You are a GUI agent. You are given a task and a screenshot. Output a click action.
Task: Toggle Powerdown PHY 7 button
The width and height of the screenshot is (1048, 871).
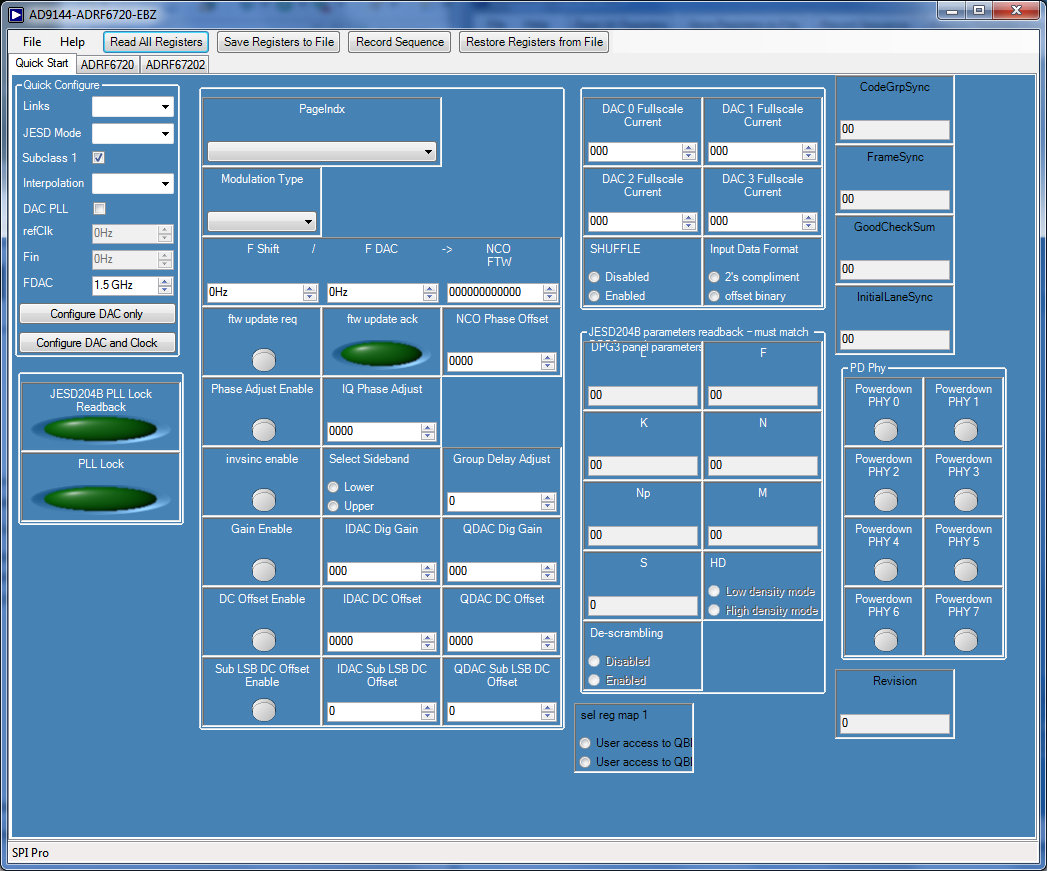coord(966,640)
